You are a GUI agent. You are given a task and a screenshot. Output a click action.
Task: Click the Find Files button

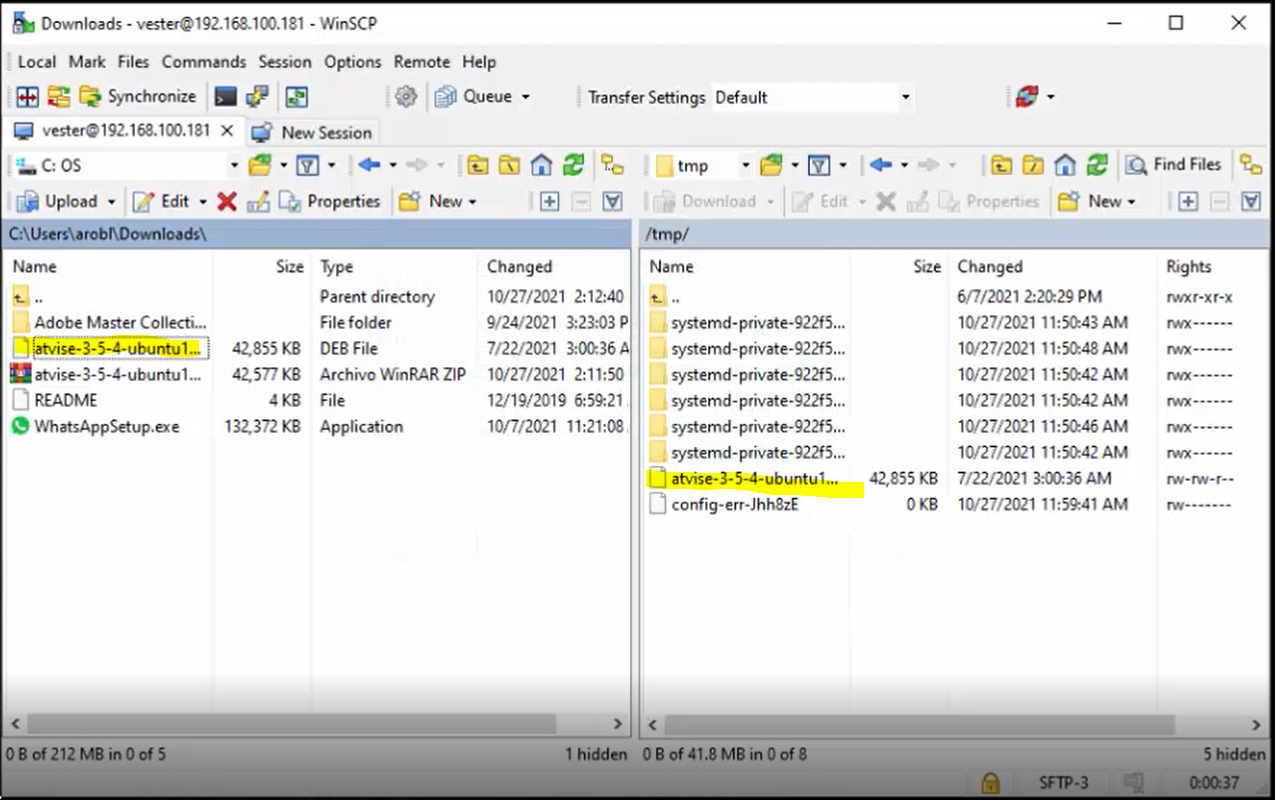point(1174,165)
